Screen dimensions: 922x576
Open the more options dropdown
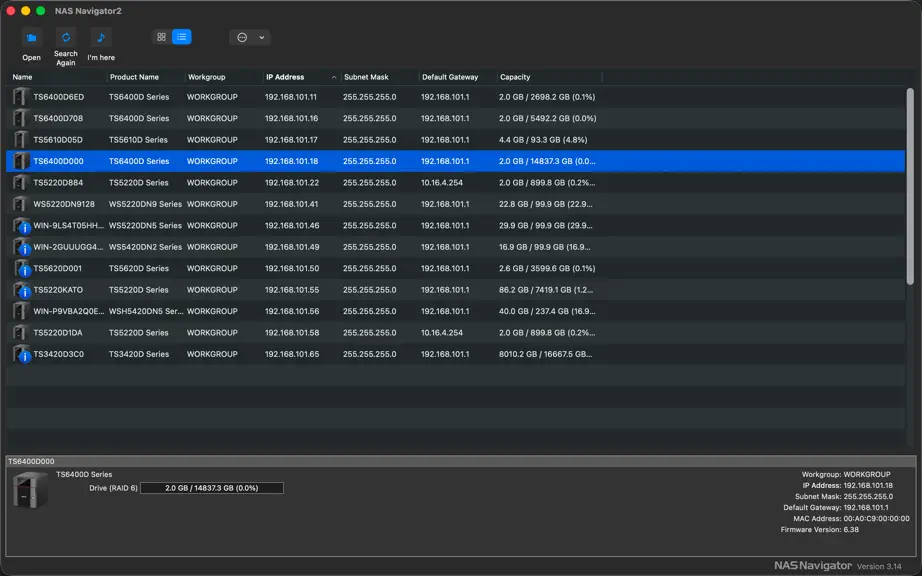(x=250, y=38)
